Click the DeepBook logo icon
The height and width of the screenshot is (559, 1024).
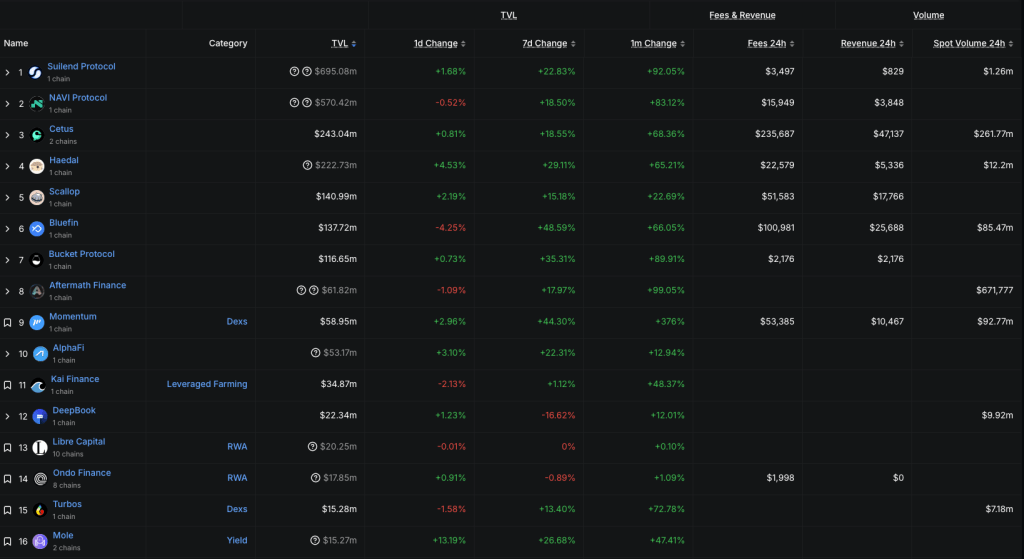(39, 416)
